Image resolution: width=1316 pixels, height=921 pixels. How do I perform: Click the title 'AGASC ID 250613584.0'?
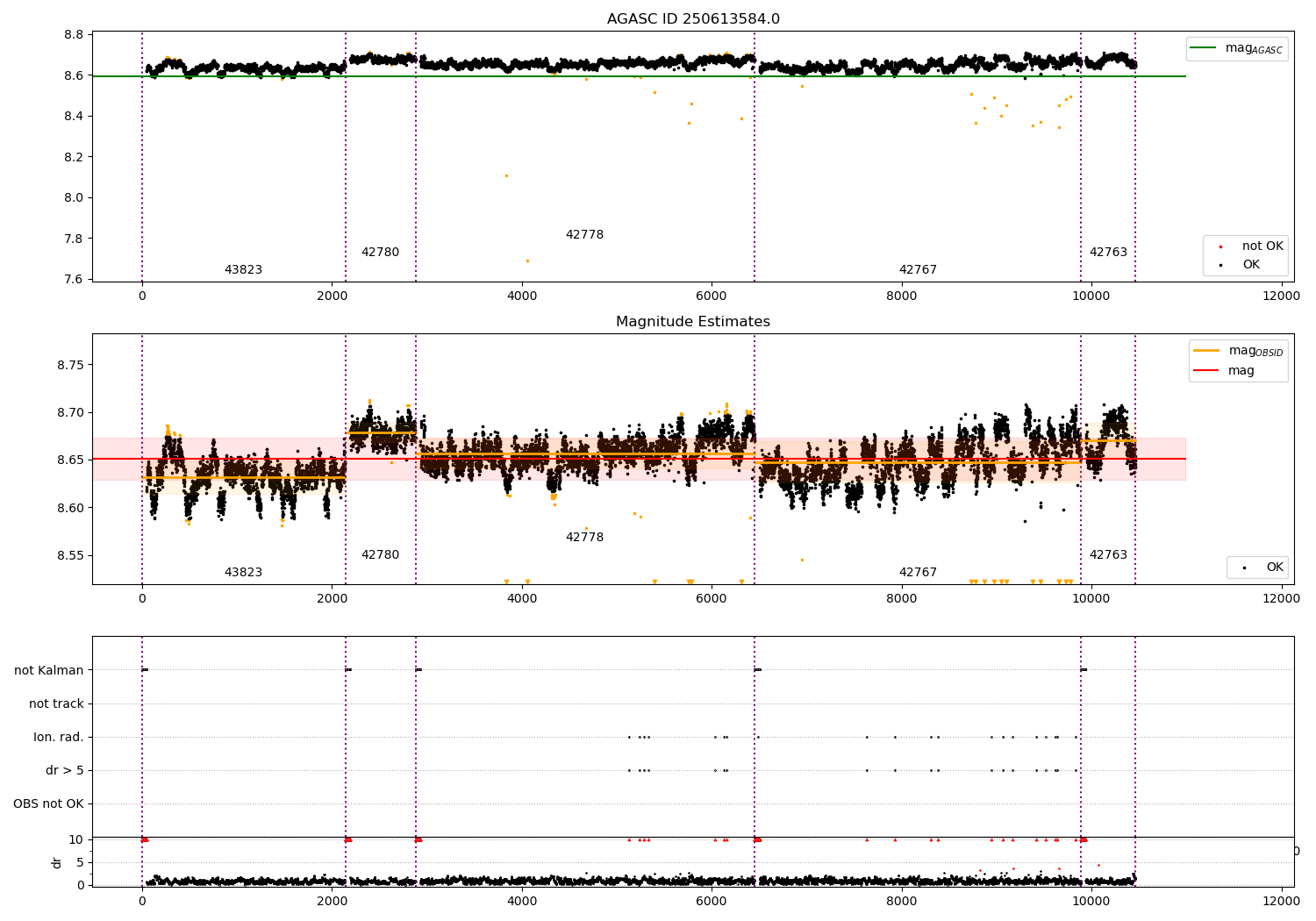[693, 19]
